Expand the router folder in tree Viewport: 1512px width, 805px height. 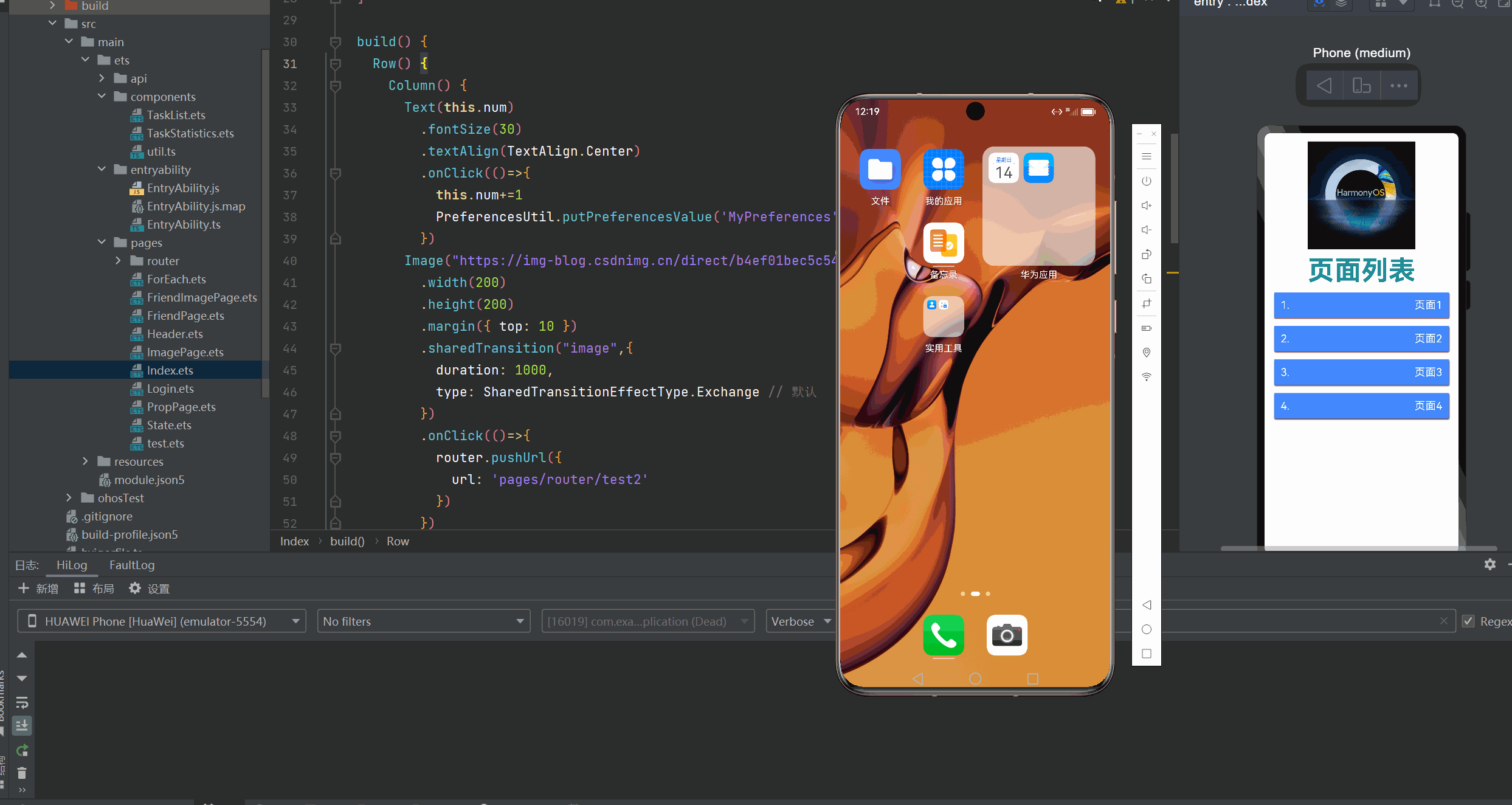(118, 261)
